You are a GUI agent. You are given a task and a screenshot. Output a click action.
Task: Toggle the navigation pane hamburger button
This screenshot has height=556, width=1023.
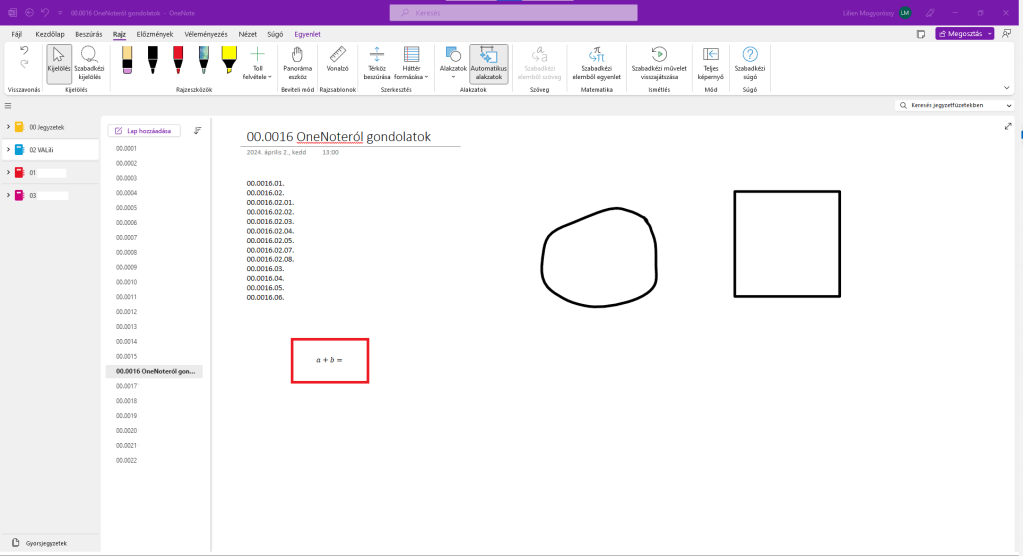(8, 105)
